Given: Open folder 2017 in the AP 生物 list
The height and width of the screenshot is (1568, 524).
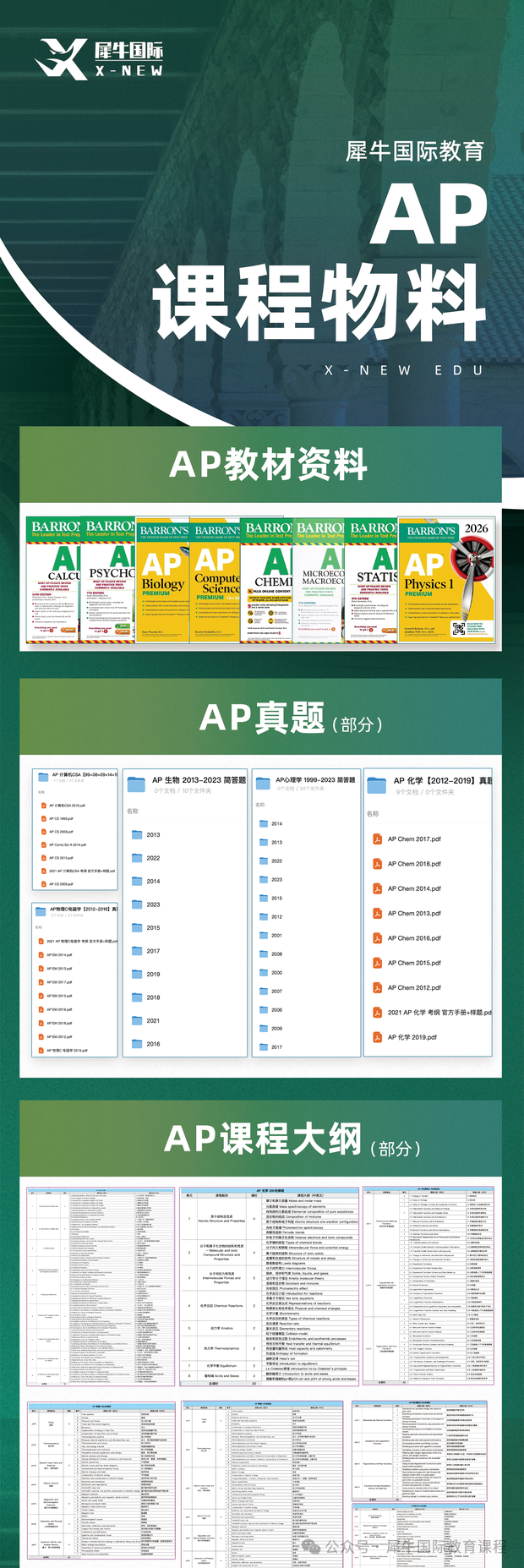Looking at the screenshot, I should (146, 951).
